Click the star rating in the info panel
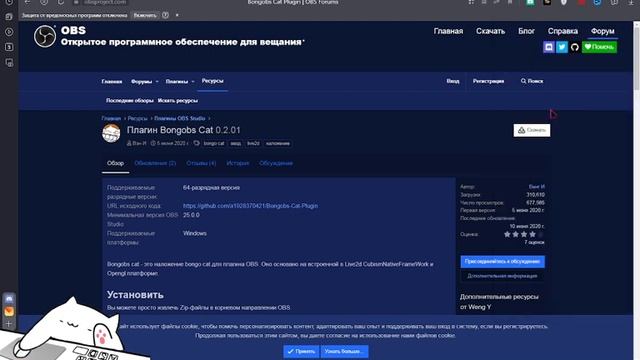Image resolution: width=640 pixels, height=360 pixels. coord(523,234)
